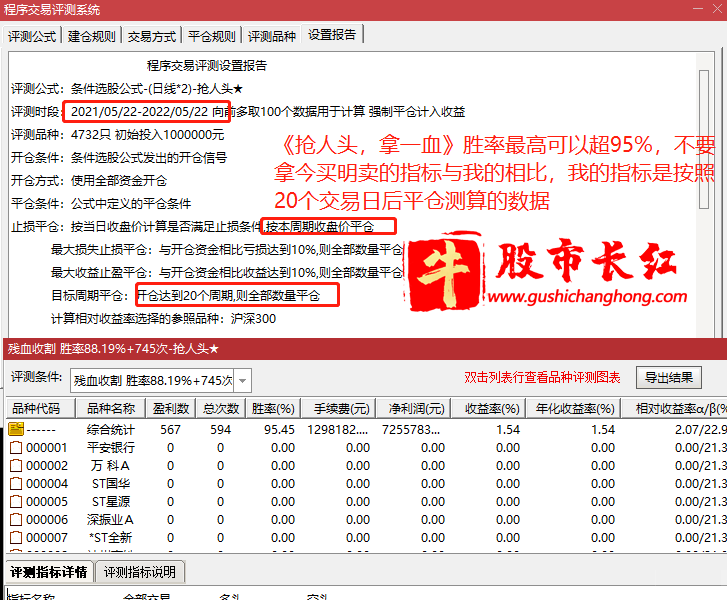Screen dimensions: 727x600
Task: Select the 评测品种 tab
Action: (x=271, y=36)
